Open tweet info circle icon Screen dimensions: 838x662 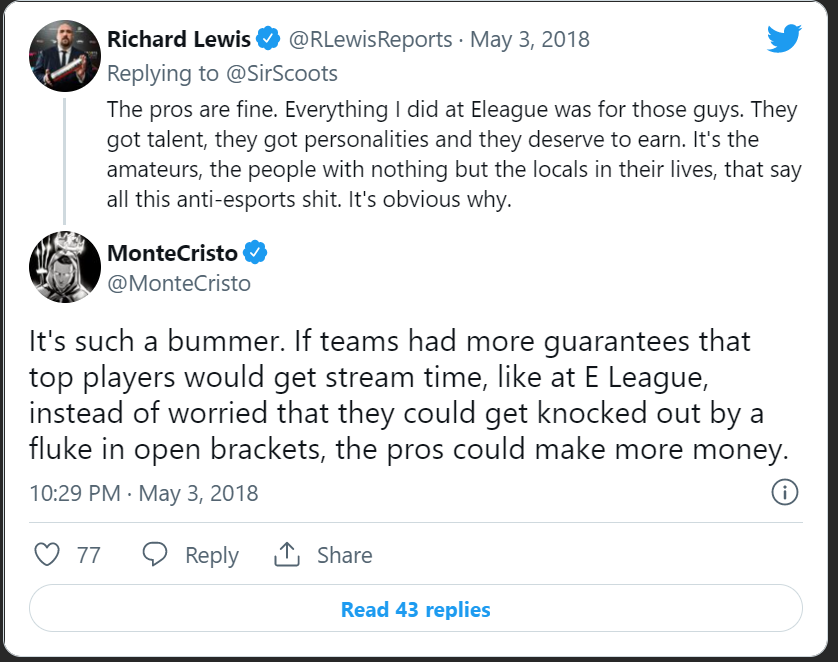coord(785,492)
